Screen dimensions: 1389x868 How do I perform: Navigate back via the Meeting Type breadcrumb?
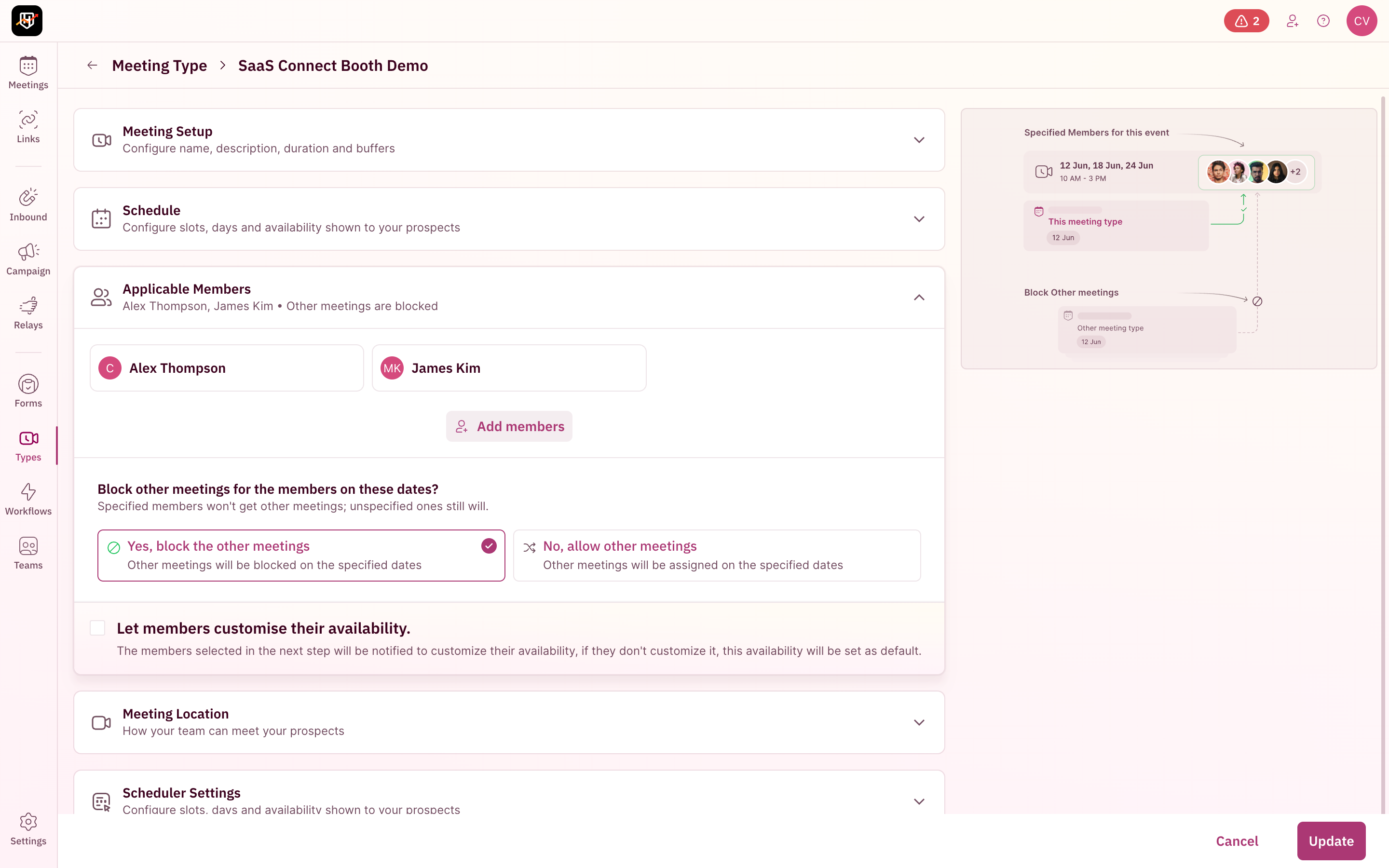[160, 66]
